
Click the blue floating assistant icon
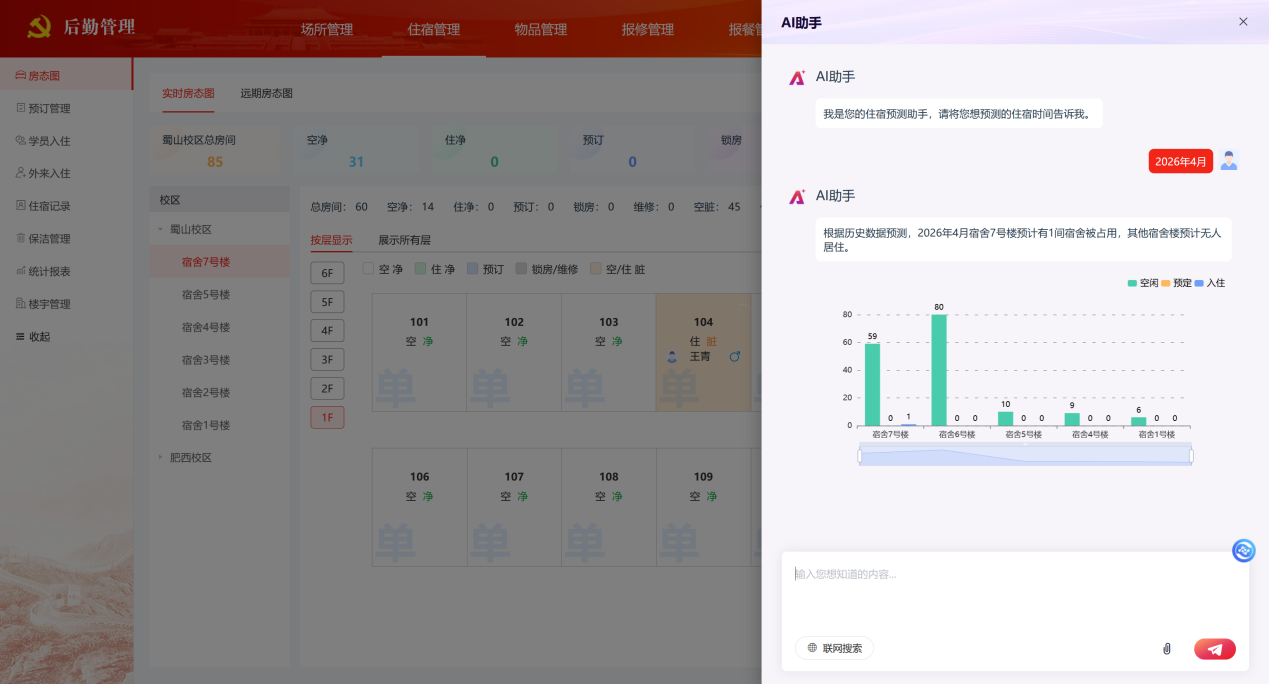[x=1243, y=550]
